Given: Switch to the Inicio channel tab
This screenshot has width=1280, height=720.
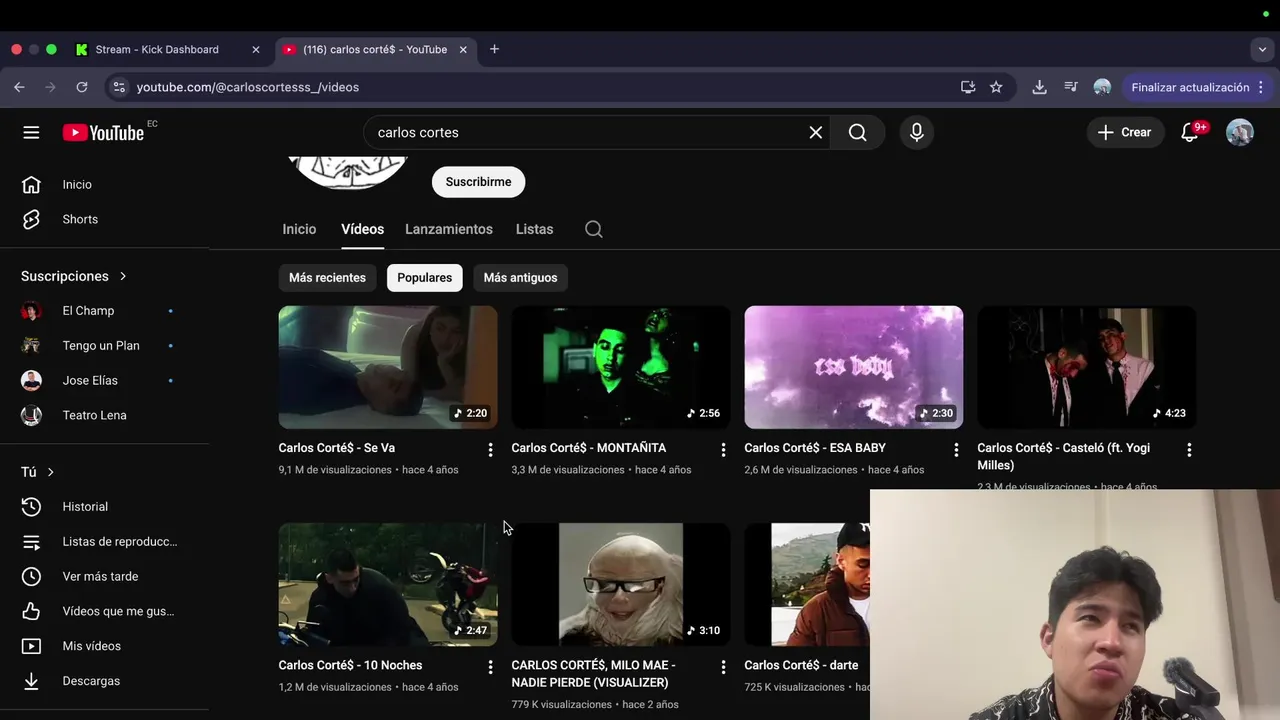Looking at the screenshot, I should [x=299, y=229].
